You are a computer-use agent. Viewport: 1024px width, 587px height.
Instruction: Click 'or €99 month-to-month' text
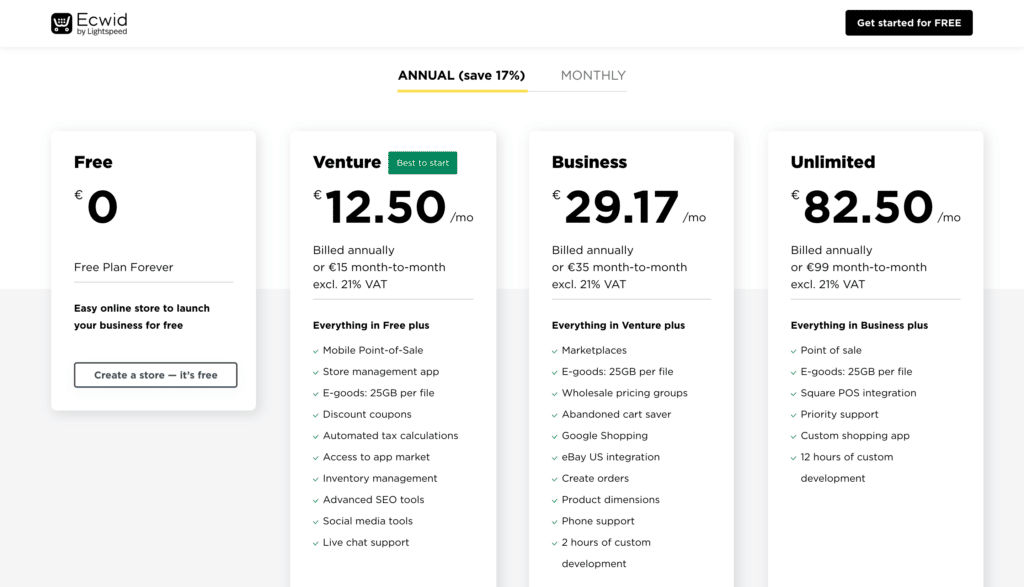click(859, 267)
